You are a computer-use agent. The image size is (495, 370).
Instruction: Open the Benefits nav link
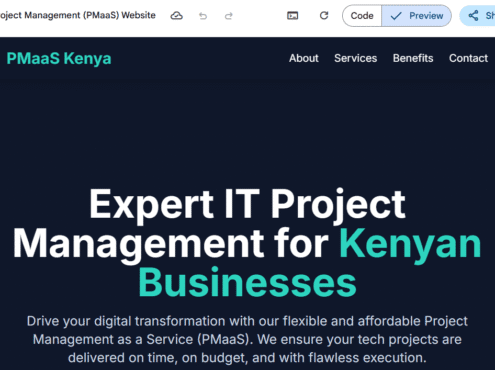pyautogui.click(x=413, y=58)
